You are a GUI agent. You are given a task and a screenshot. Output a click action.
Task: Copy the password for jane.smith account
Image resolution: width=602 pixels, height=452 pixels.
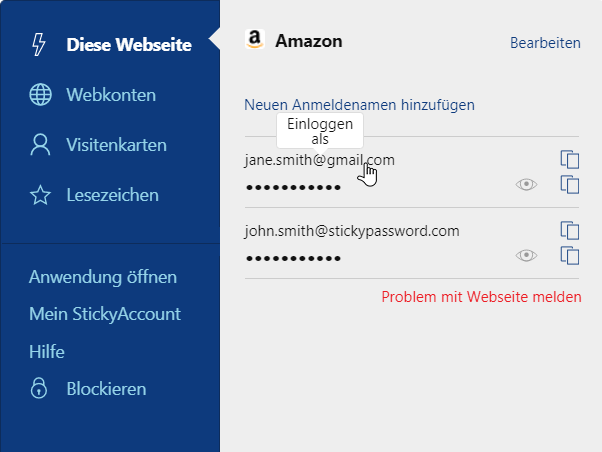pos(570,185)
